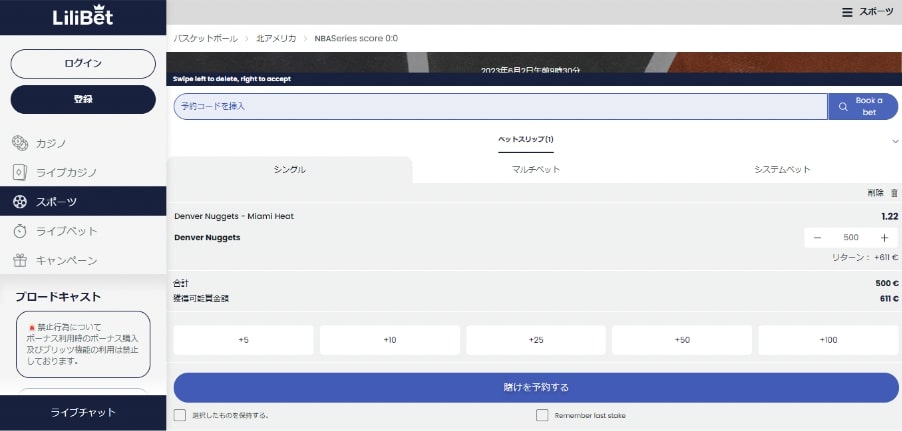The width and height of the screenshot is (902, 431).
Task: Decrease stake with minus button
Action: (x=817, y=238)
